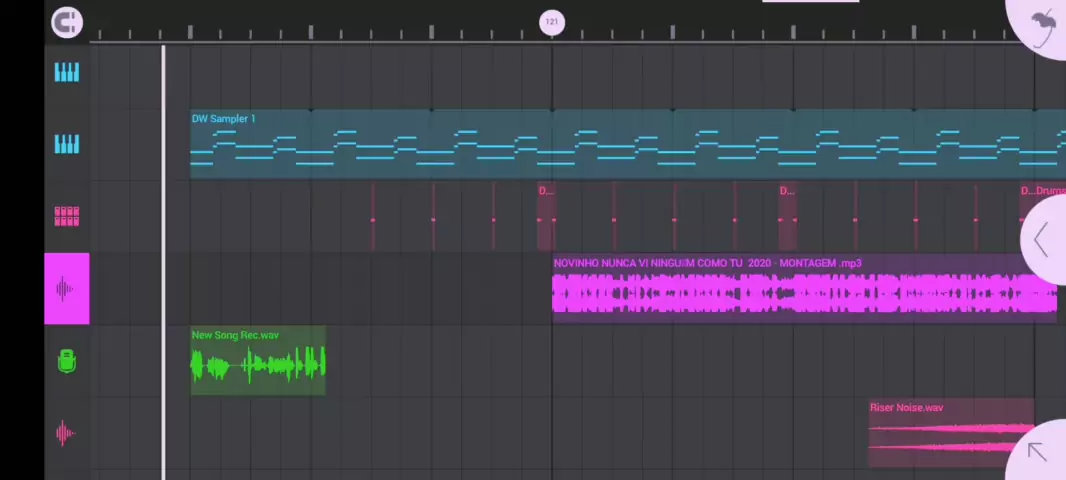This screenshot has width=1066, height=480.
Task: Select the first piano keyboard track icon
Action: pyautogui.click(x=67, y=72)
